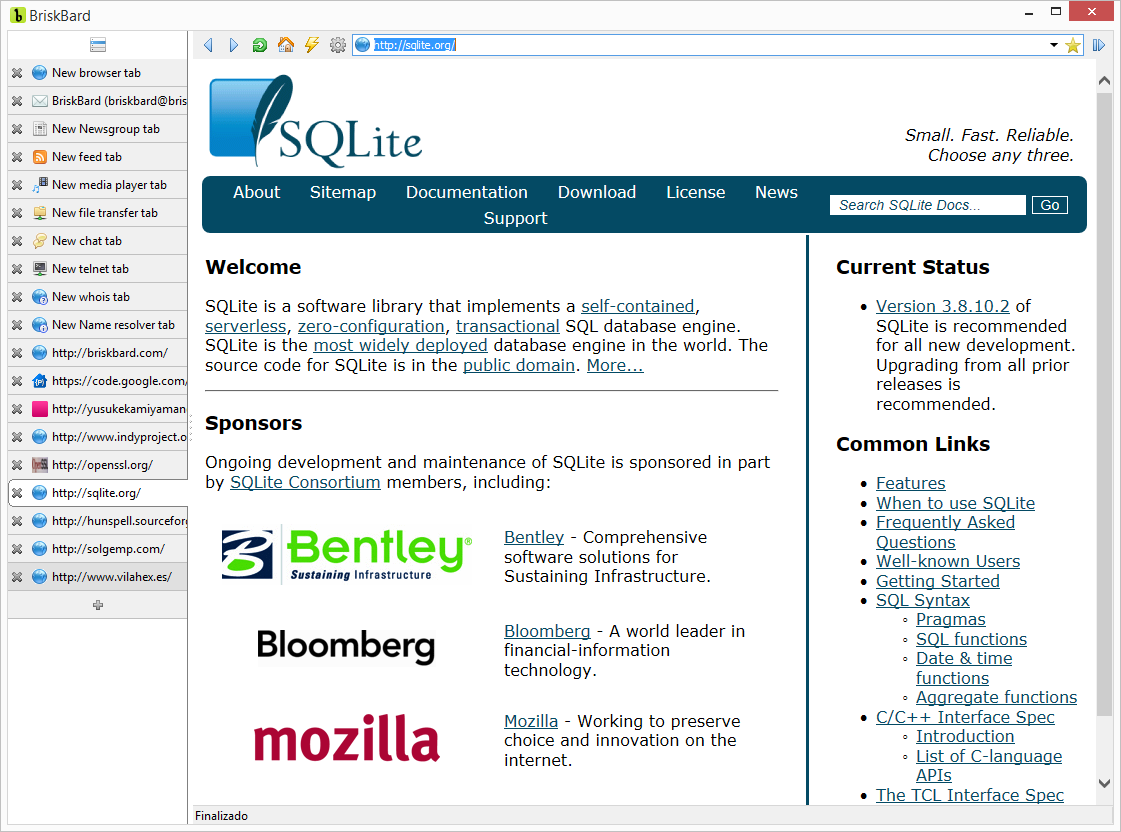Close the New telnet tab
Screen dimensions: 1121x832
(17, 269)
